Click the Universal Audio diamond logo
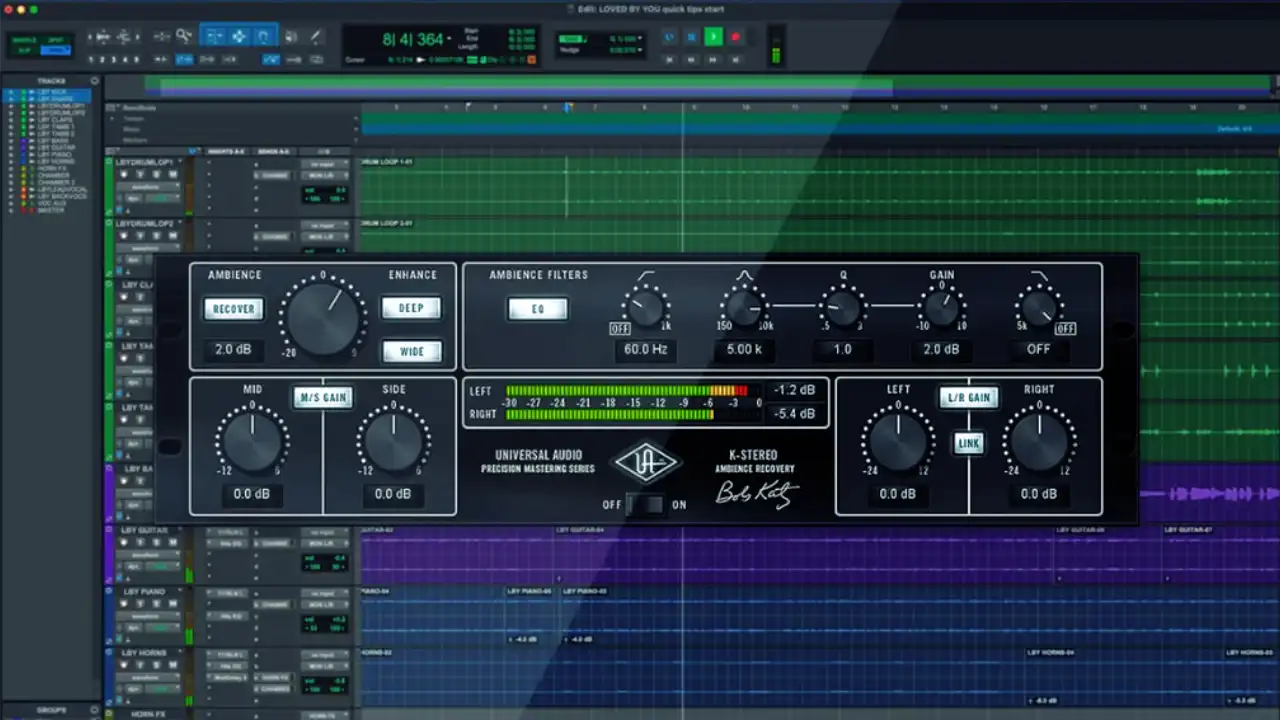This screenshot has height=720, width=1280. point(646,462)
